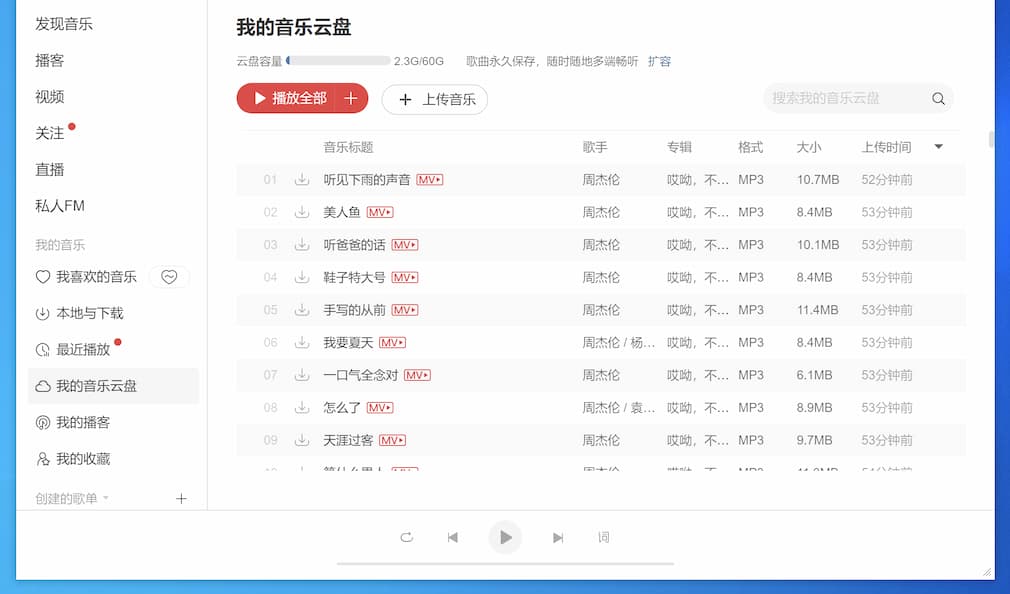Toggle loop playback mode

pyautogui.click(x=406, y=538)
